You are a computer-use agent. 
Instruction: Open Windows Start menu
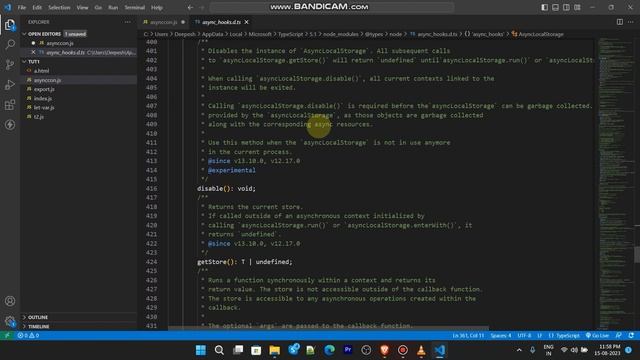pyautogui.click(x=201, y=350)
